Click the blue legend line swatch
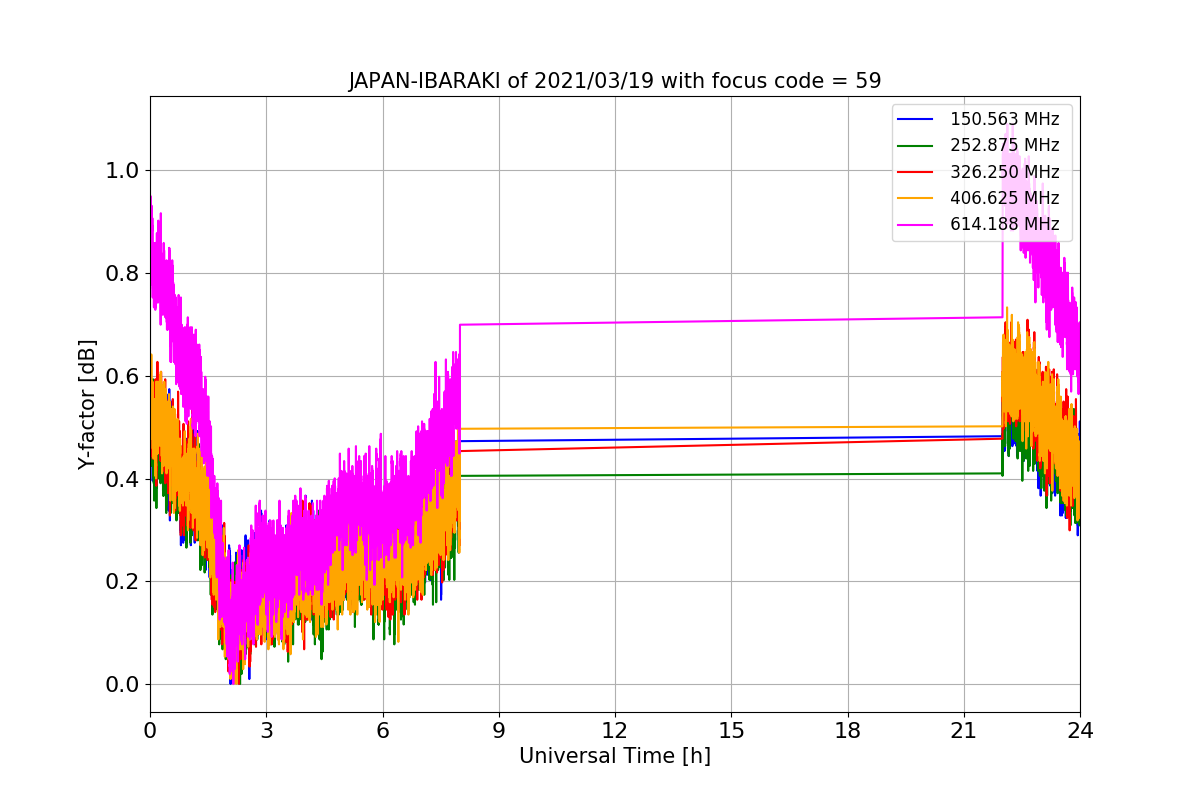 pos(915,119)
